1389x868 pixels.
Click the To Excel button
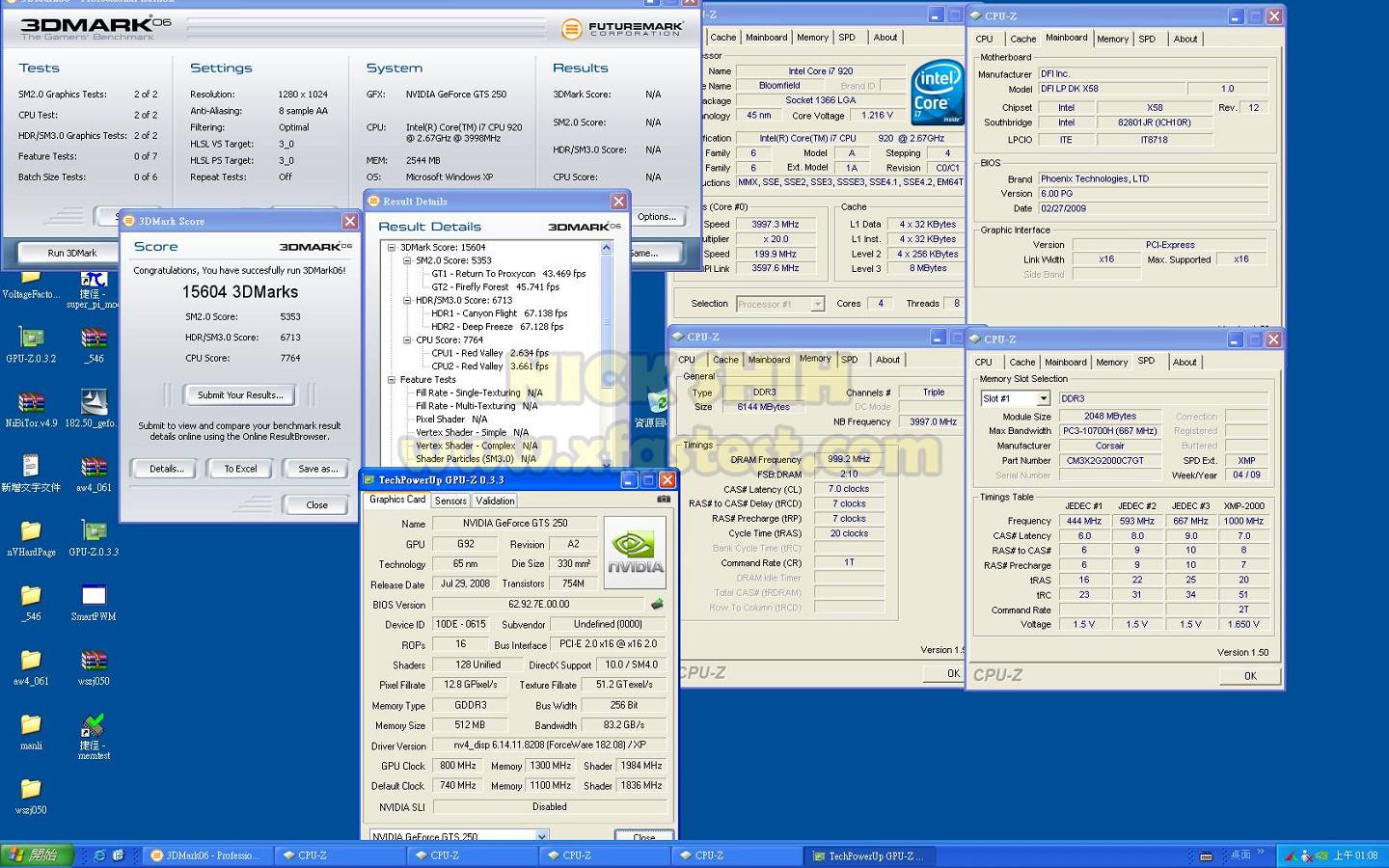pos(240,469)
